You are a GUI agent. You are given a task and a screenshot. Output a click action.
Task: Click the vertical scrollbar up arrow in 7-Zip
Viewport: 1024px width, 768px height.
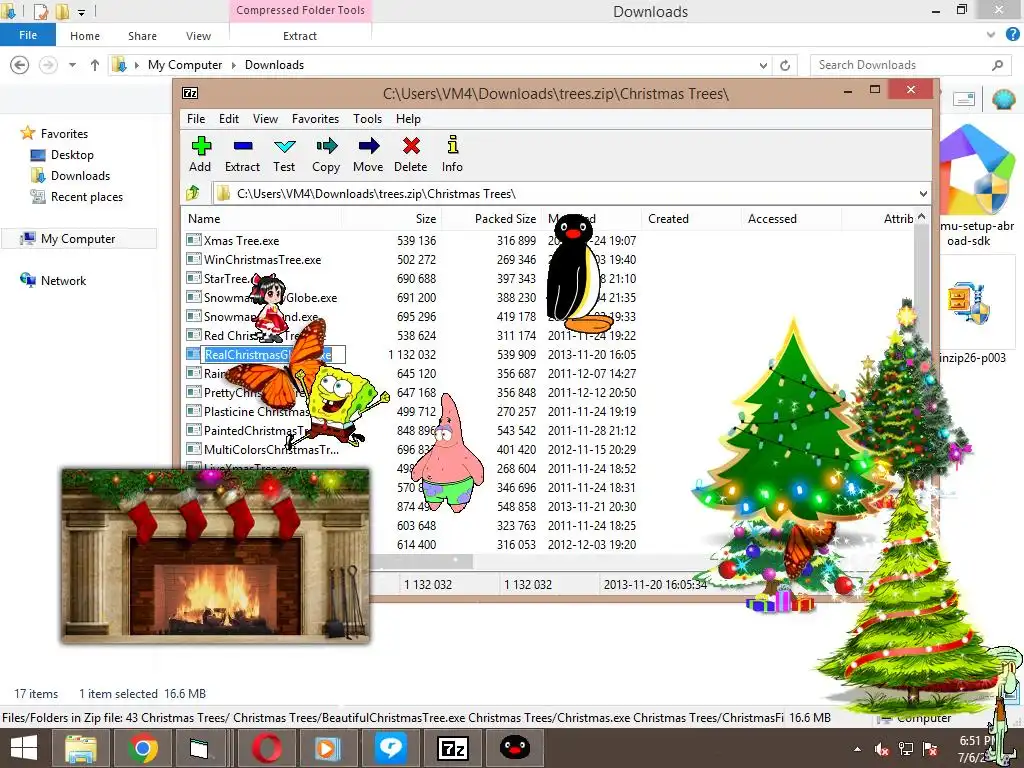pyautogui.click(x=921, y=217)
